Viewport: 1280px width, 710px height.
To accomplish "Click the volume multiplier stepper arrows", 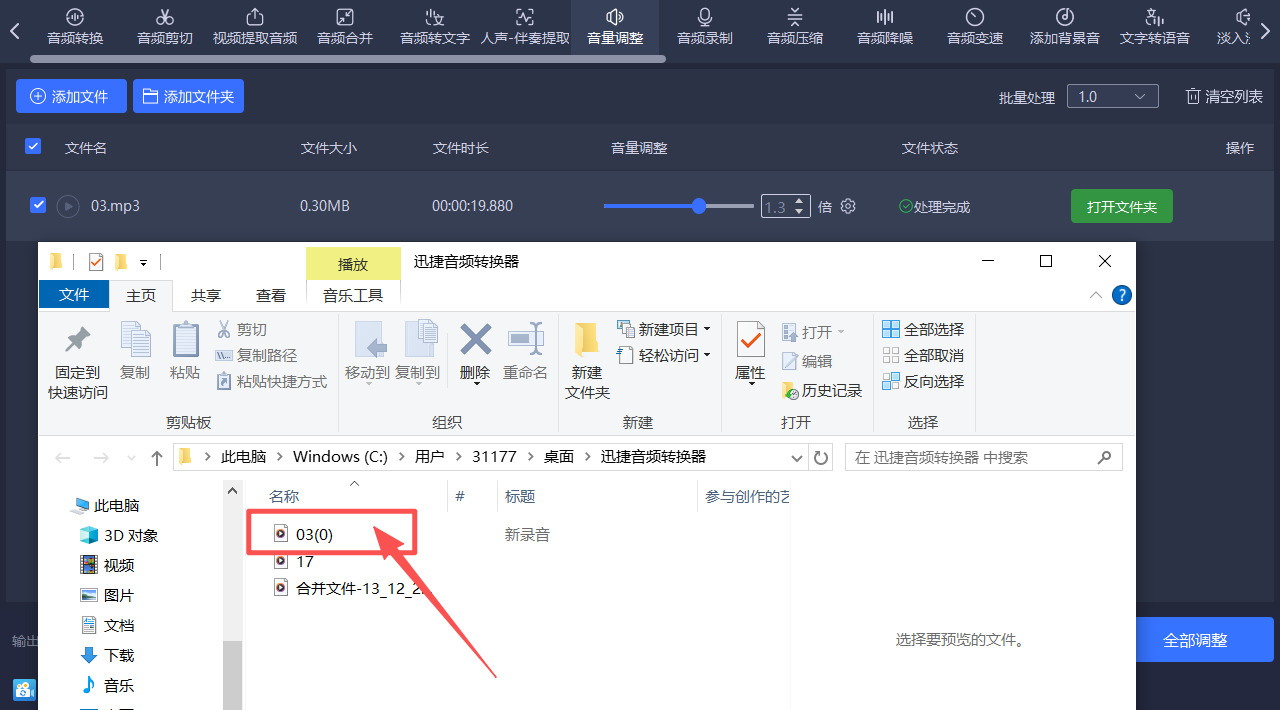I will coord(800,206).
